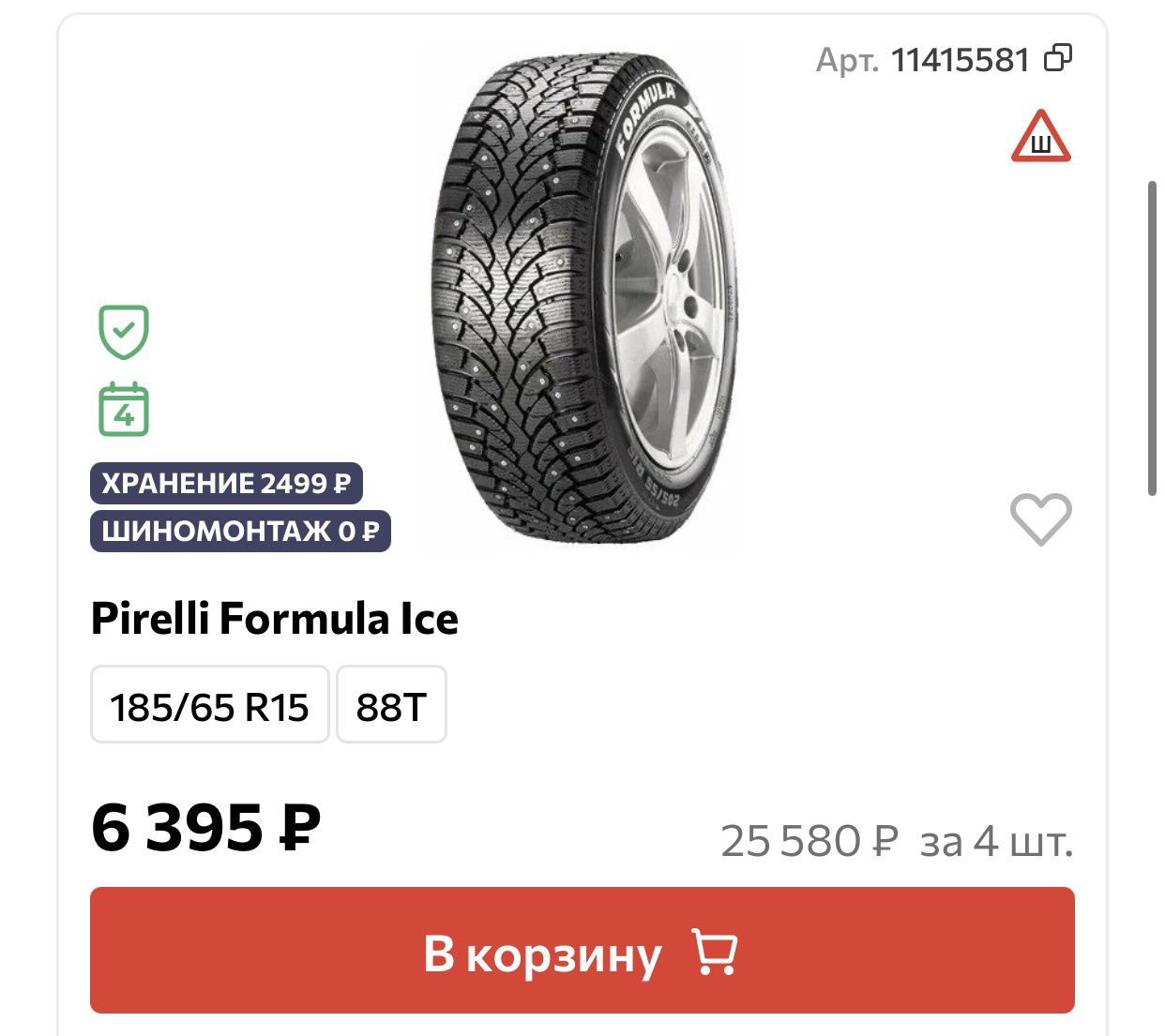The image size is (1165, 1036).
Task: Click the cart icon inside the В корзину button
Action: click(x=714, y=953)
